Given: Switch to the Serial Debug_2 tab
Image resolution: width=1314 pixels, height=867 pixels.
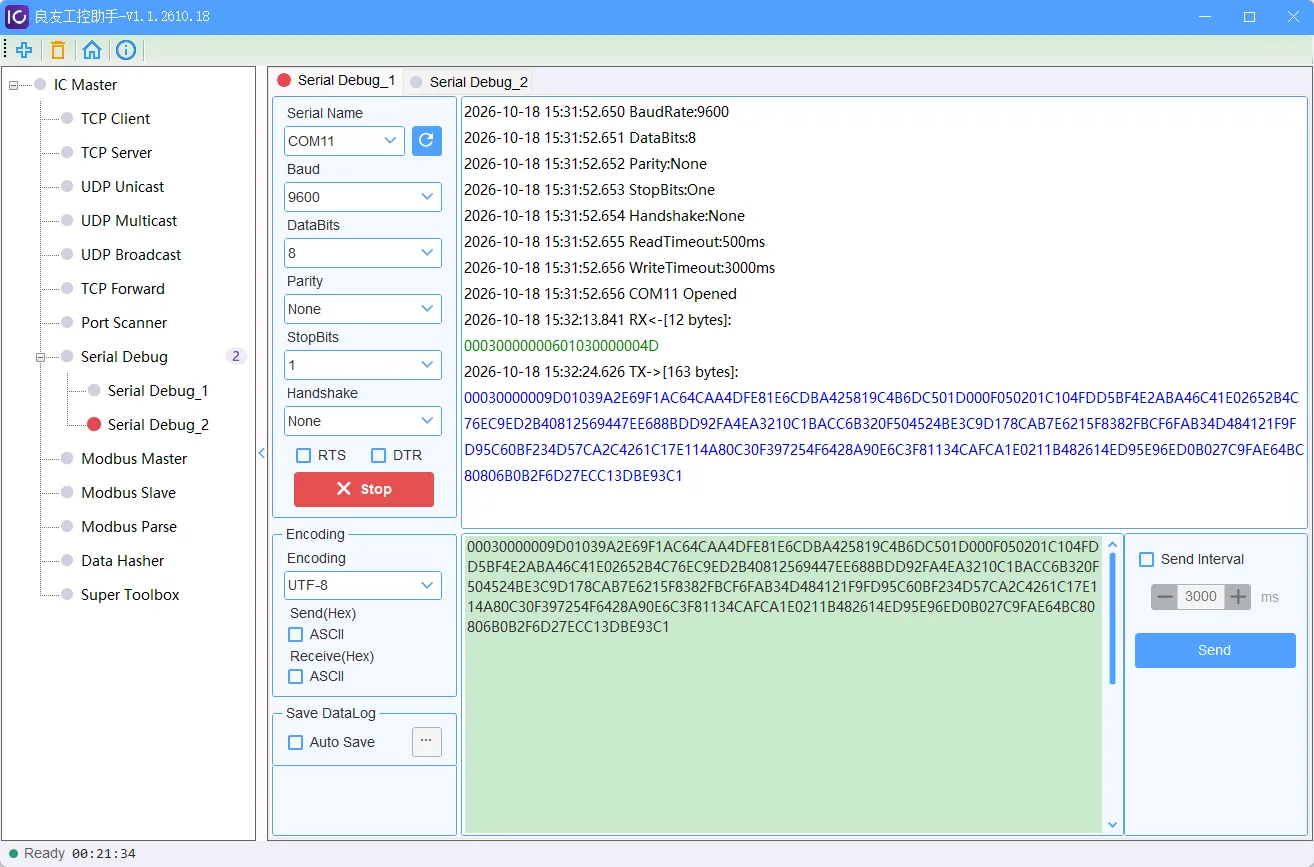Looking at the screenshot, I should (468, 82).
